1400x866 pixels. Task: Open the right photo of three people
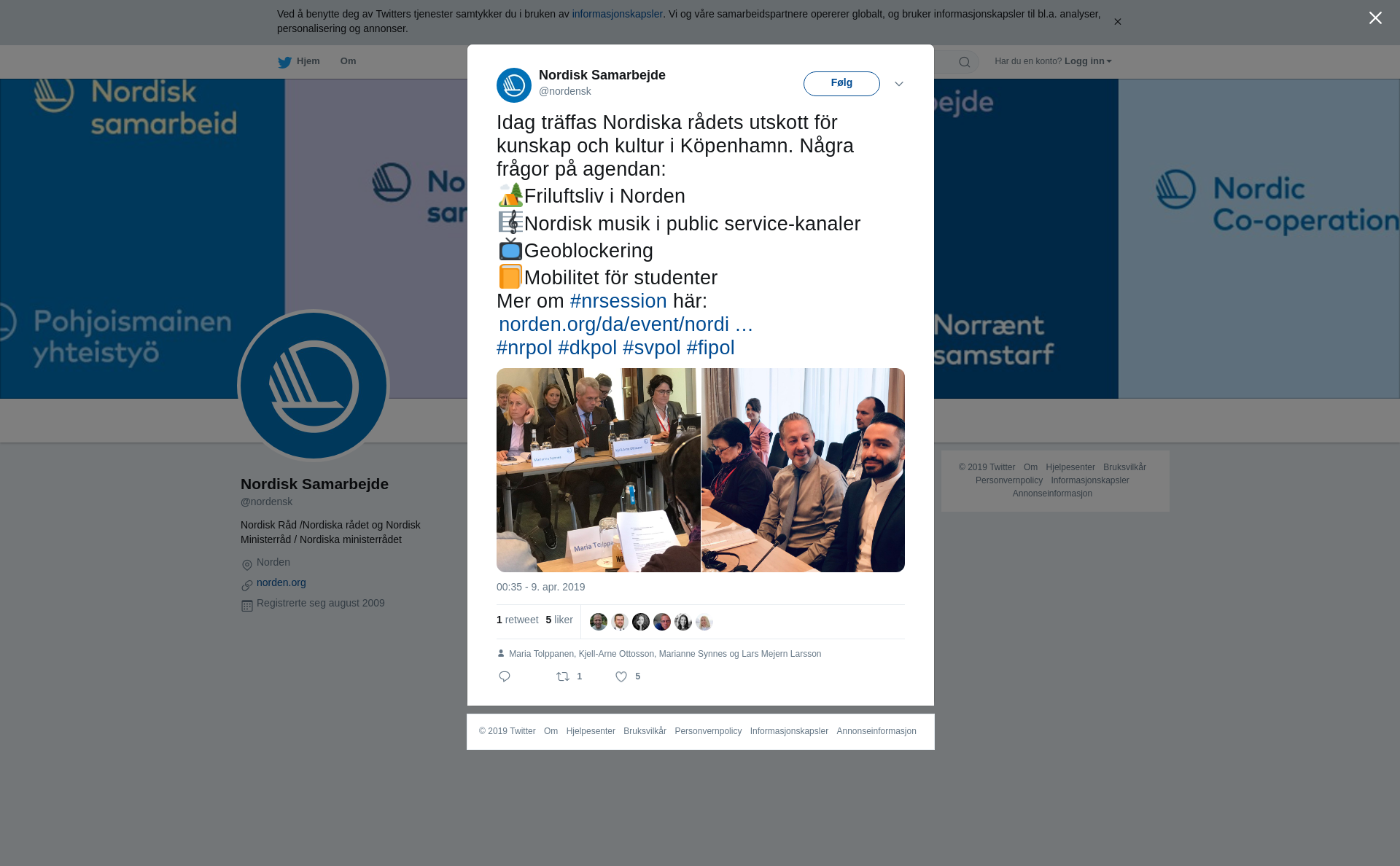point(803,470)
